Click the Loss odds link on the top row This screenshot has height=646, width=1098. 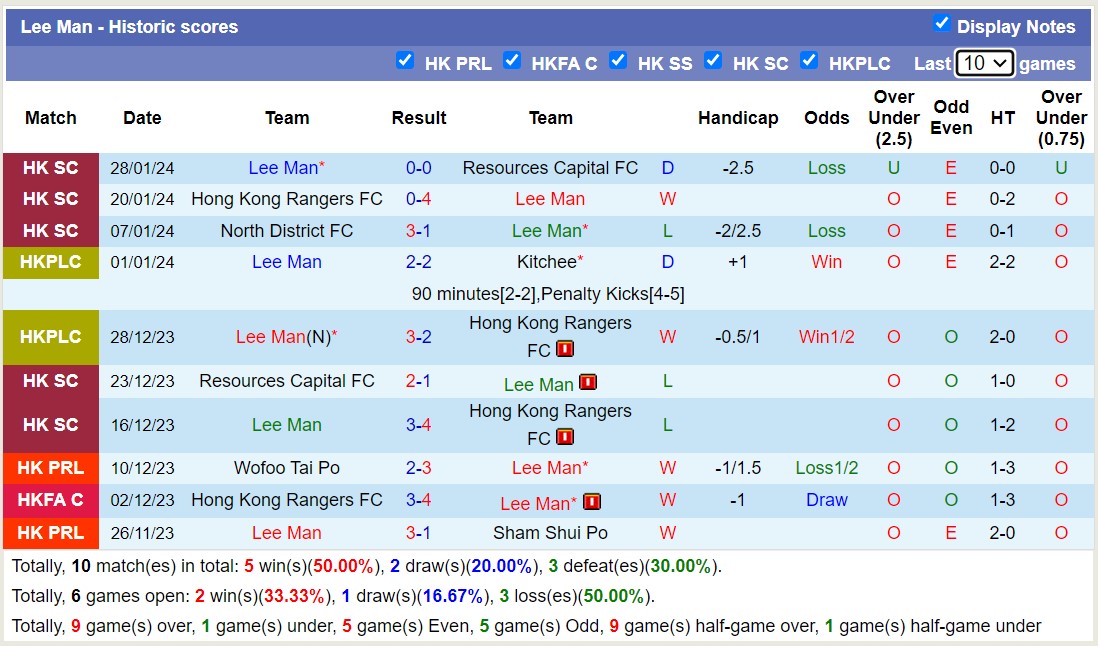click(x=826, y=167)
